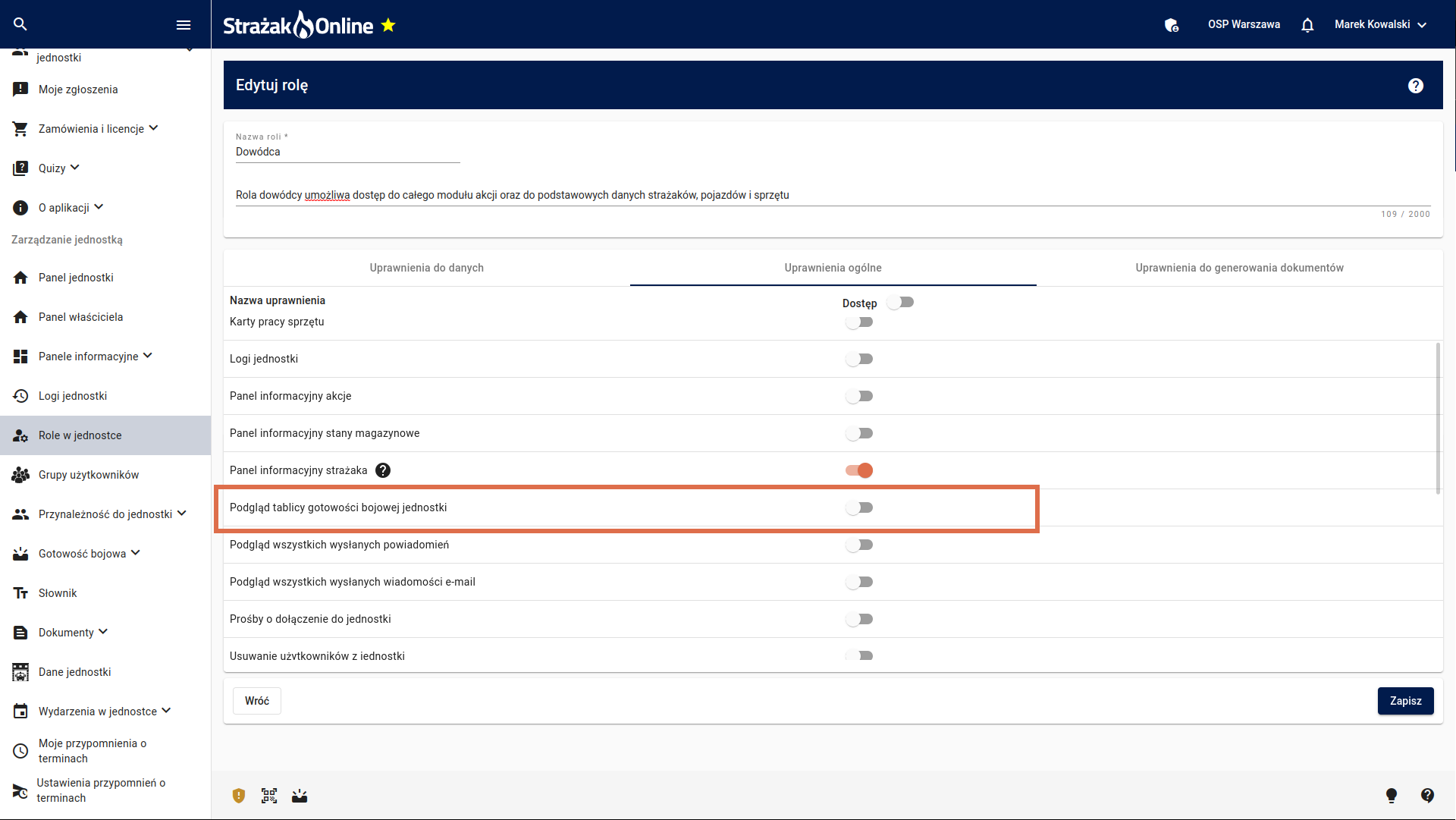The width and height of the screenshot is (1456, 820).
Task: Click the Moje zgłoszenia icon
Action: (20, 90)
